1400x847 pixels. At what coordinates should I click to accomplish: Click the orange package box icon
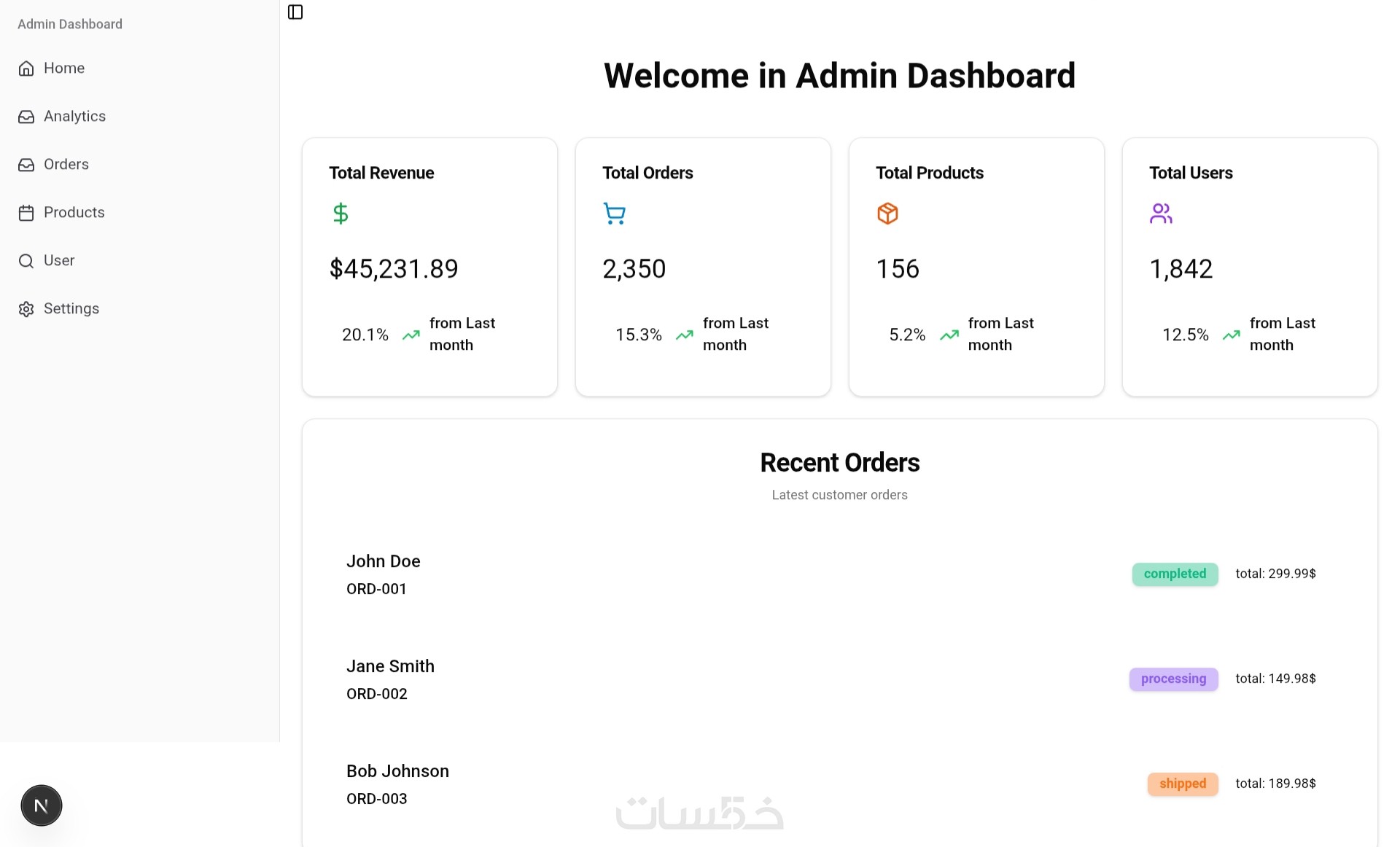tap(887, 214)
